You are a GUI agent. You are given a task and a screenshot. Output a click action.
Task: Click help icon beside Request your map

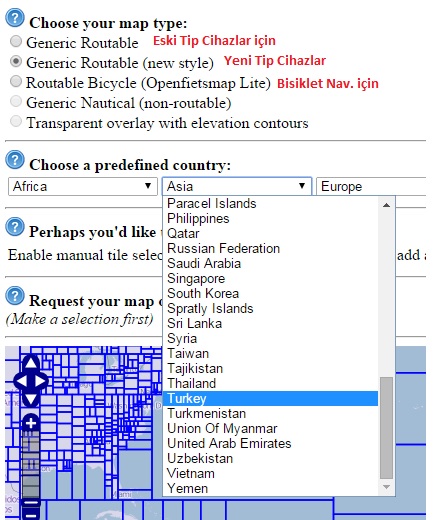point(15,296)
